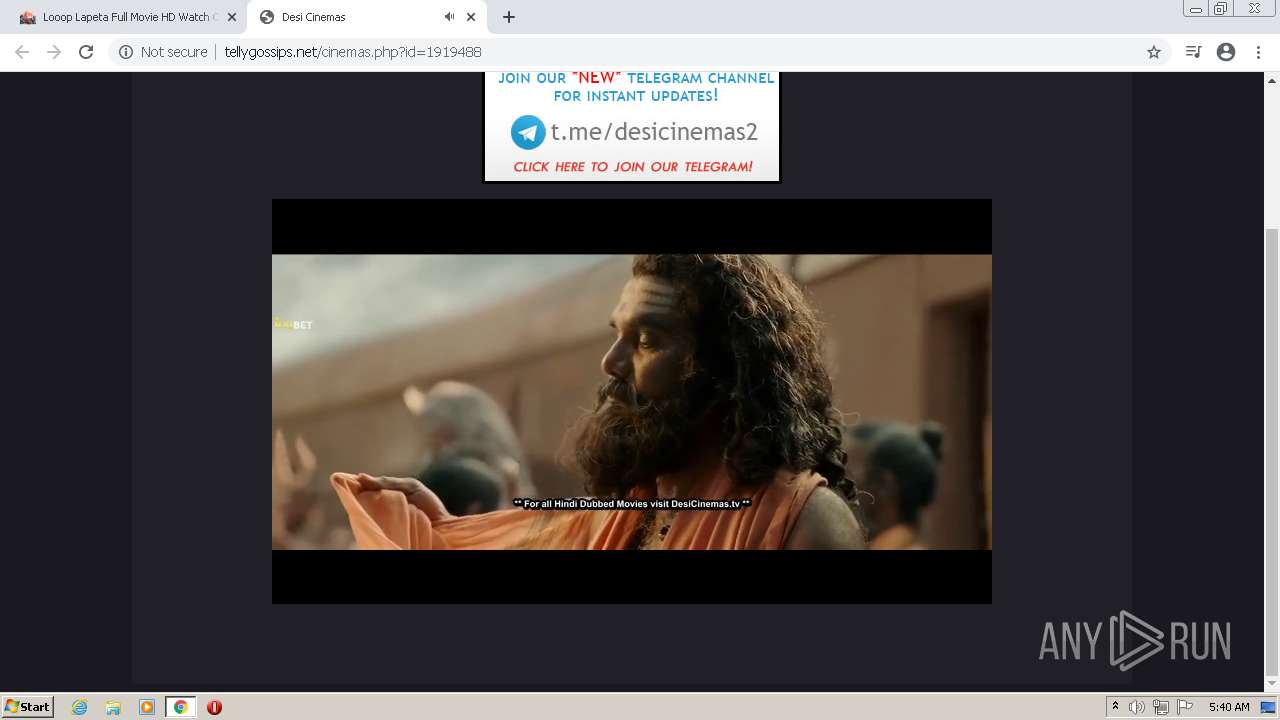Click the video player to pause playback
Viewport: 1280px width, 720px height.
[x=632, y=401]
